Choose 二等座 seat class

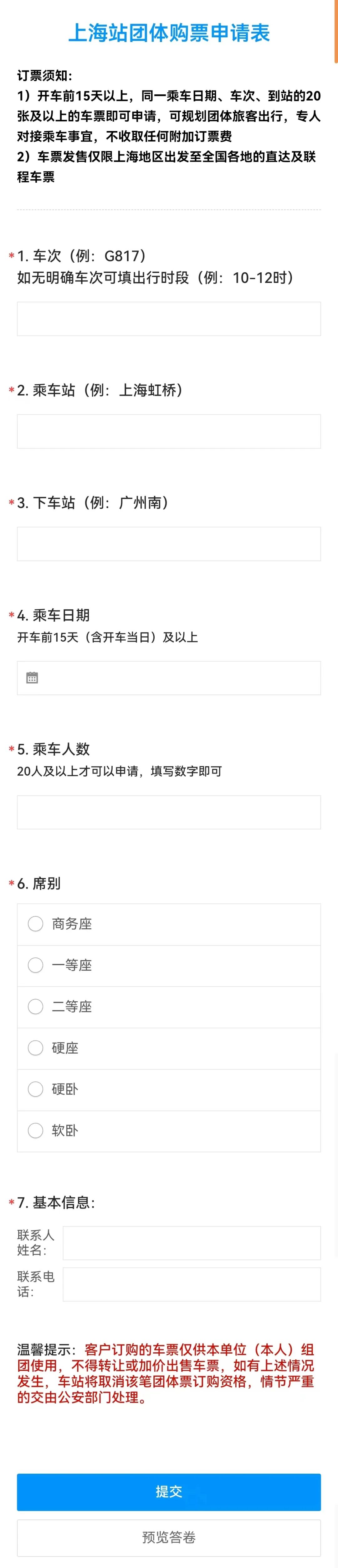pyautogui.click(x=36, y=1006)
